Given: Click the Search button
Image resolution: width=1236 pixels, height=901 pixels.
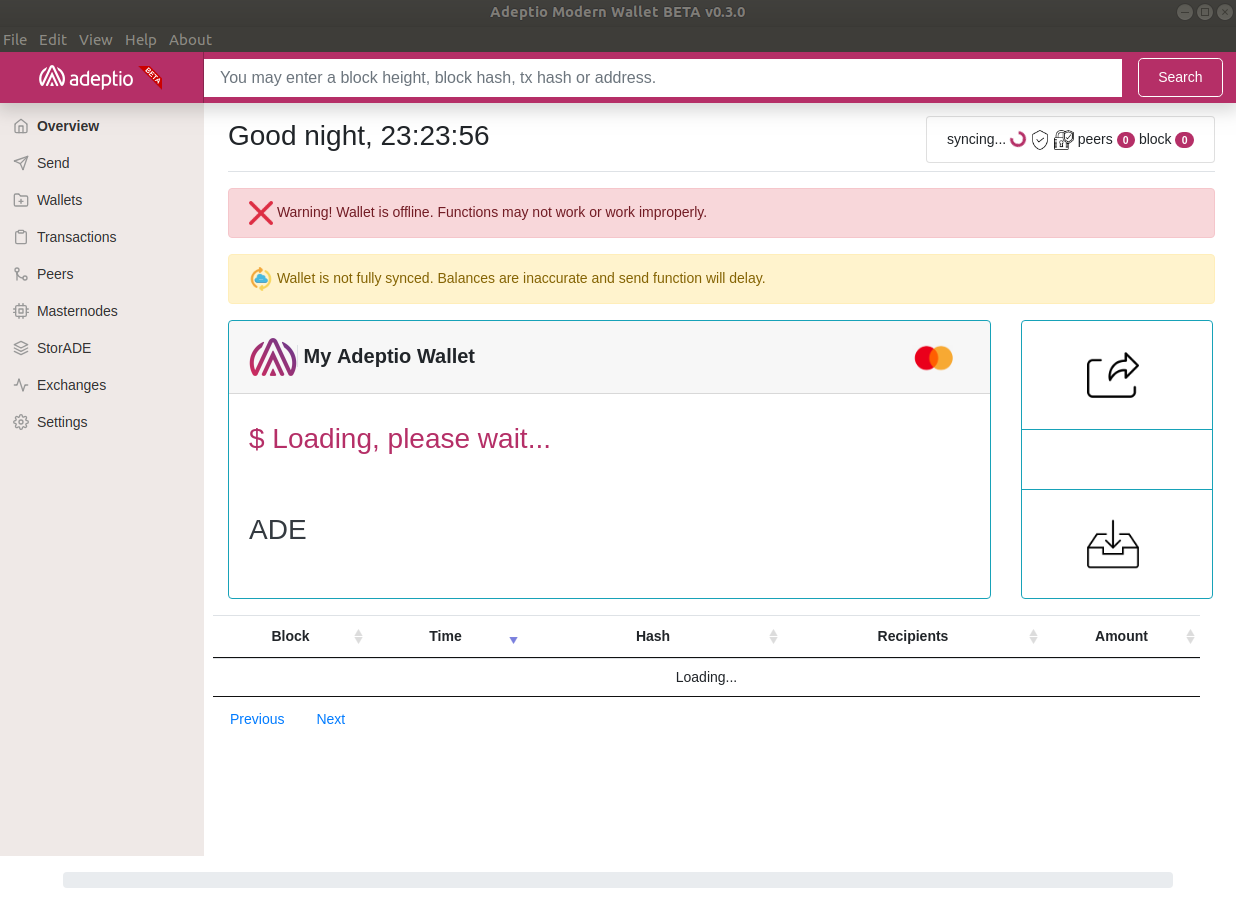Looking at the screenshot, I should coord(1180,77).
